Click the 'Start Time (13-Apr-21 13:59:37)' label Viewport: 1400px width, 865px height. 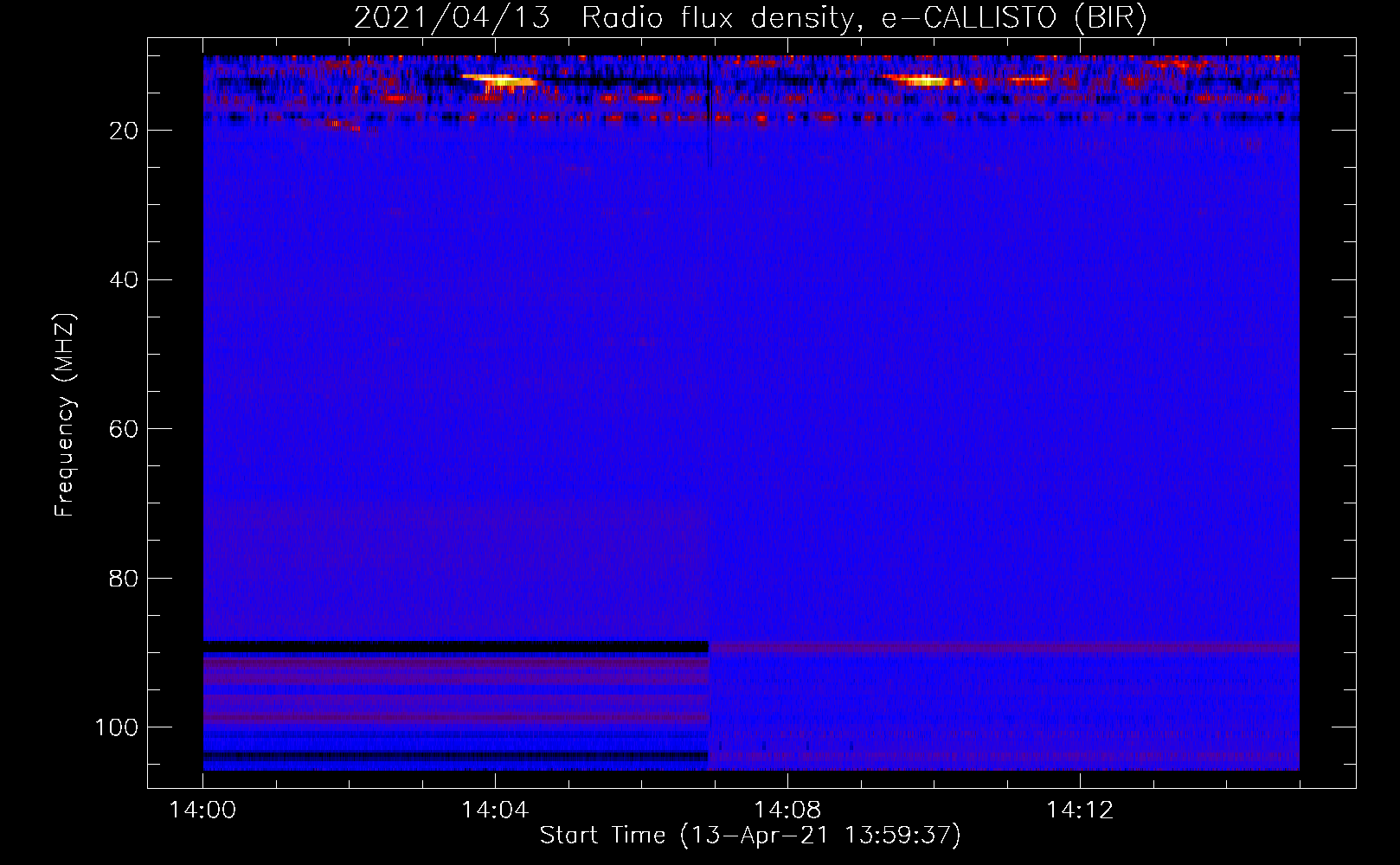[750, 836]
